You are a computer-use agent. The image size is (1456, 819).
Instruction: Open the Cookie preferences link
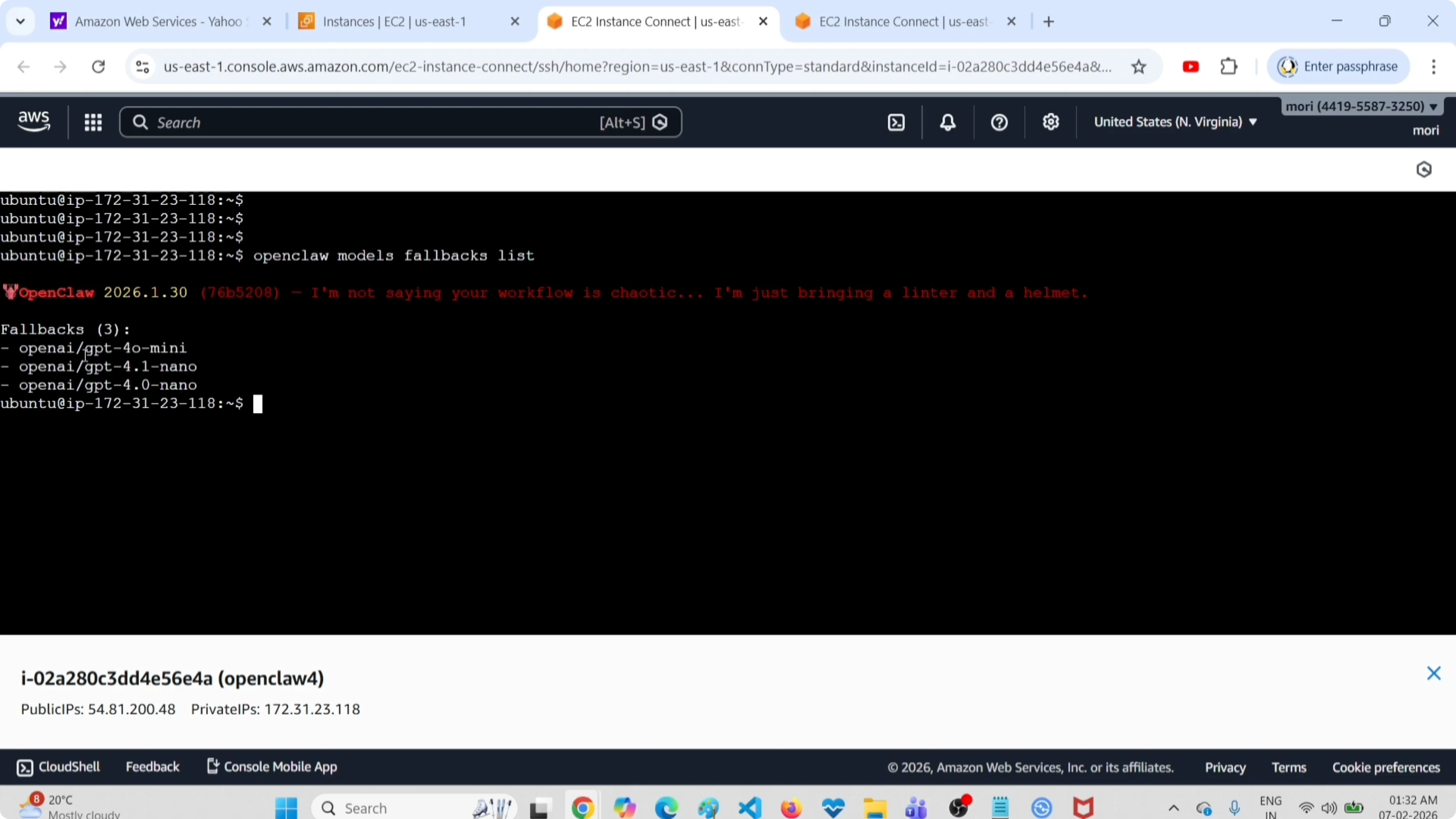(x=1385, y=767)
